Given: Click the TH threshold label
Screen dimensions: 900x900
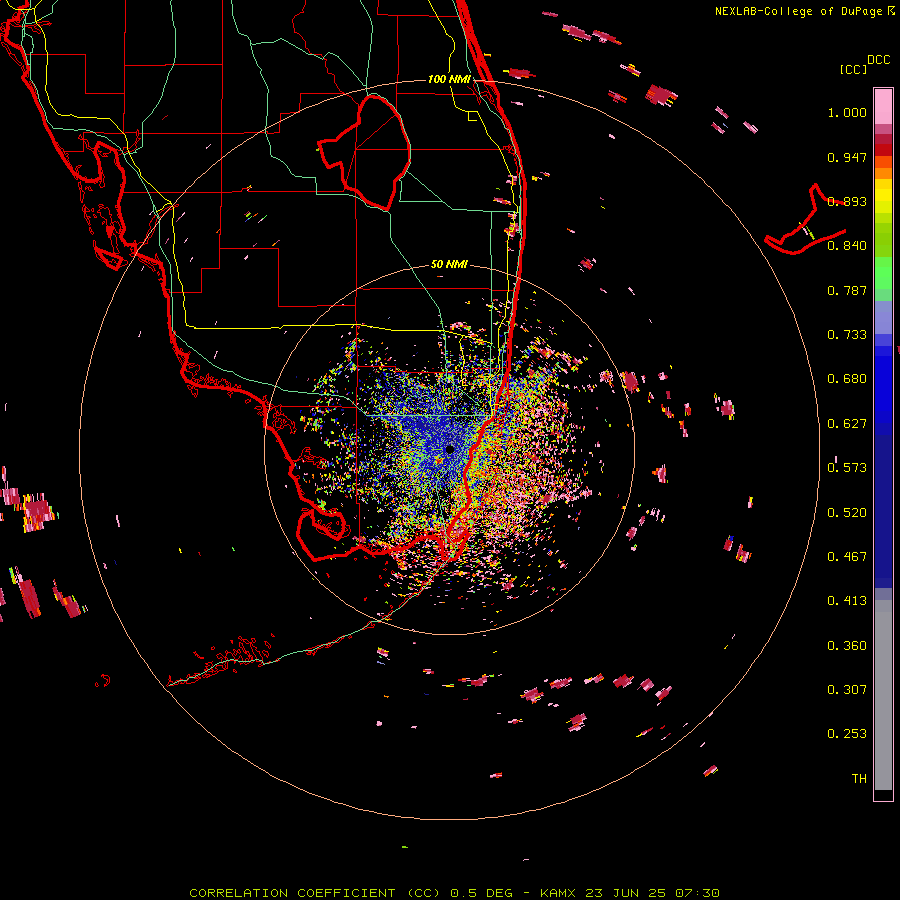Looking at the screenshot, I should coord(859,779).
